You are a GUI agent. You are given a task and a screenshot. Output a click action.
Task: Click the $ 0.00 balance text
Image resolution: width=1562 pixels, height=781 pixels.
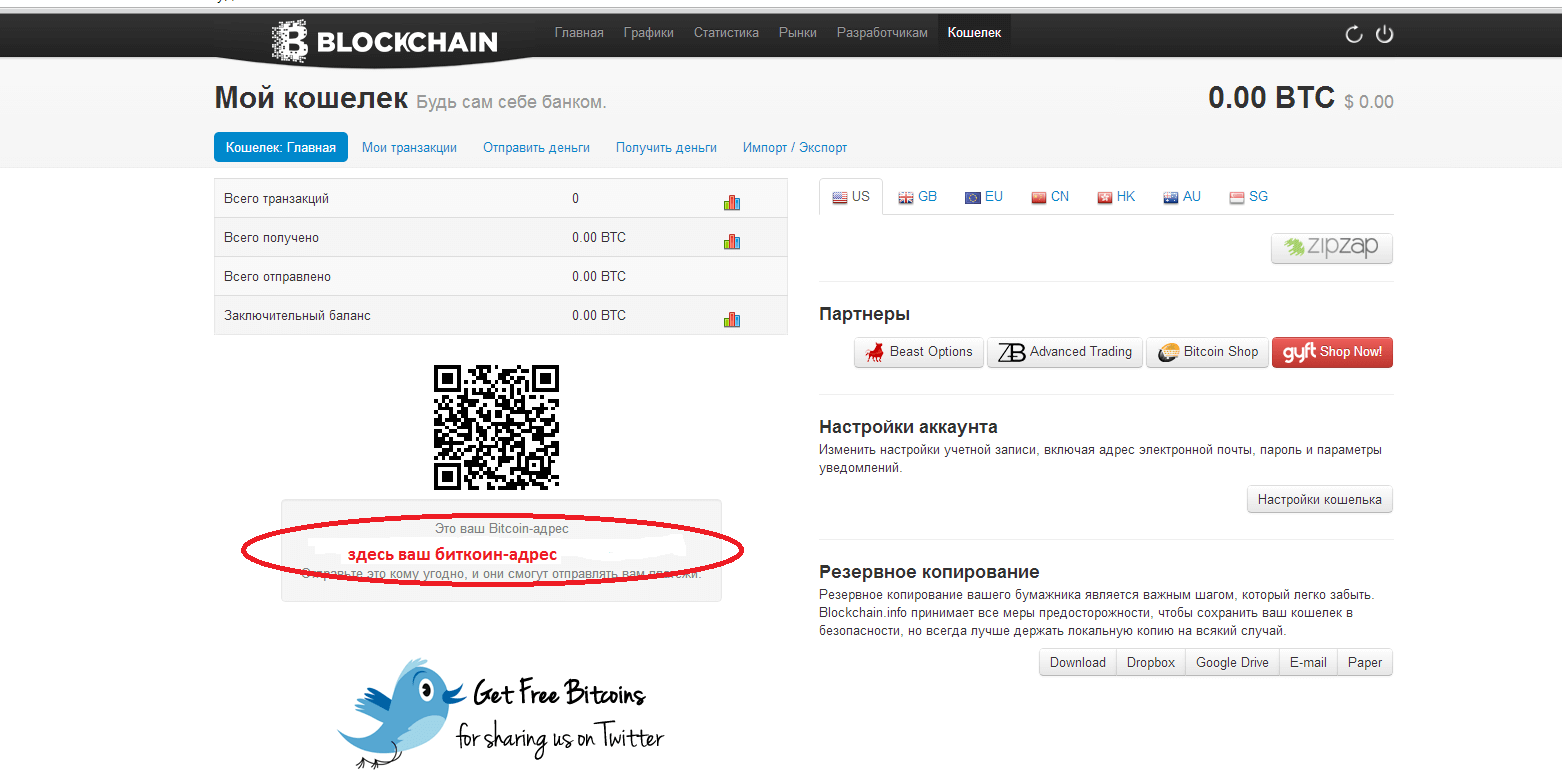coord(1369,102)
